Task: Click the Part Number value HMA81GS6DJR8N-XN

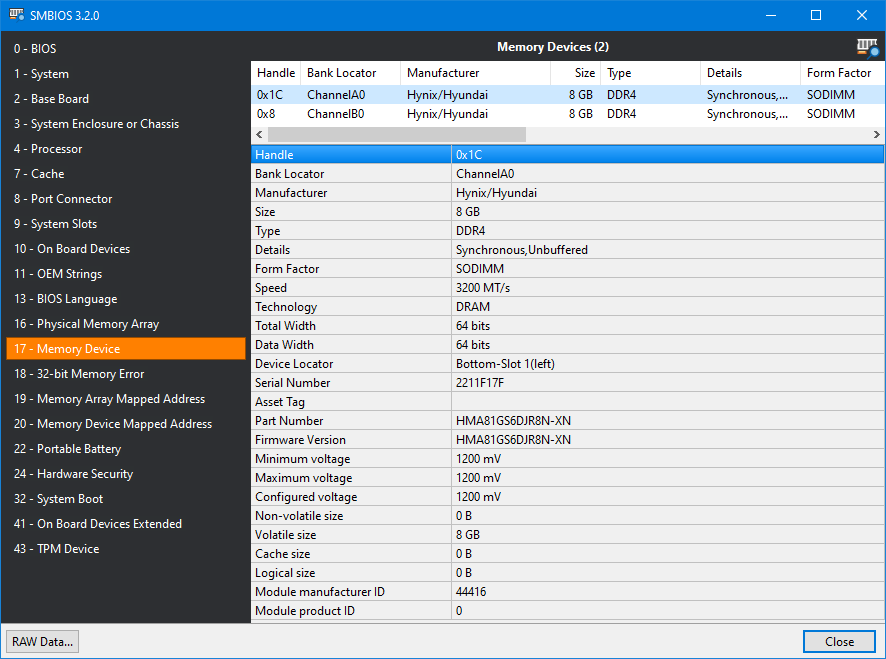Action: click(513, 421)
